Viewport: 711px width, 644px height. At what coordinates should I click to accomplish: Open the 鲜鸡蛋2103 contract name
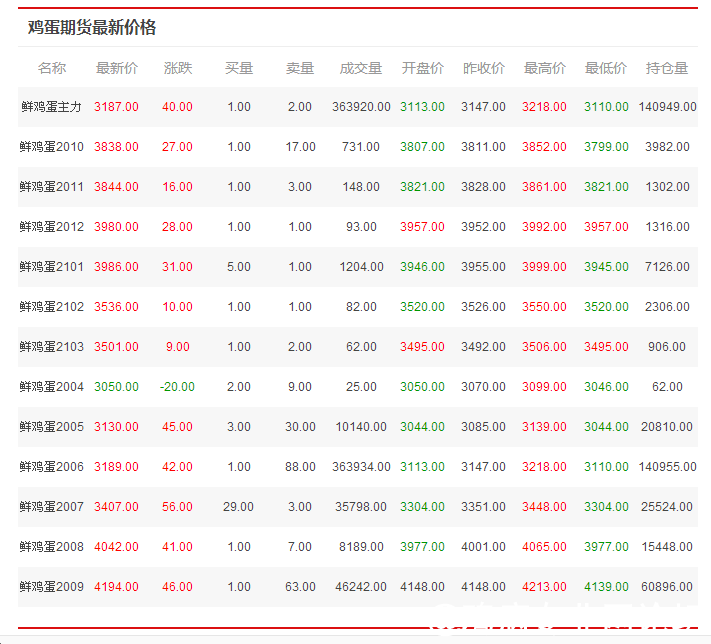(52, 347)
